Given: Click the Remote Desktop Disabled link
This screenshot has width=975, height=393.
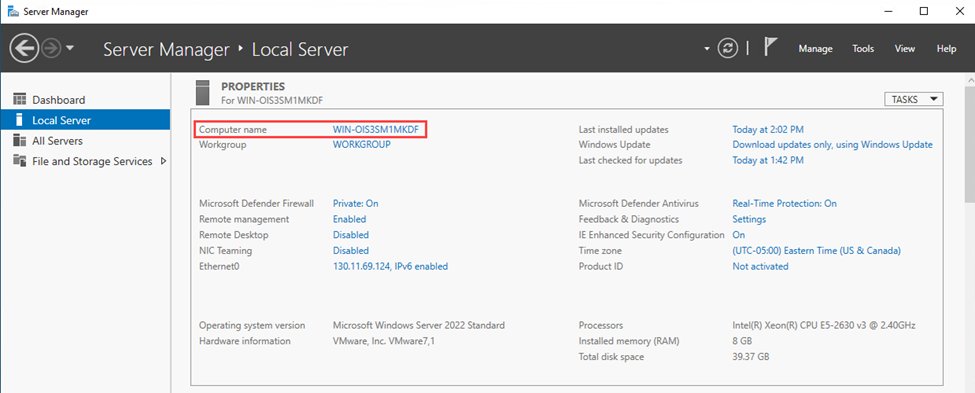Looking at the screenshot, I should click(x=351, y=235).
